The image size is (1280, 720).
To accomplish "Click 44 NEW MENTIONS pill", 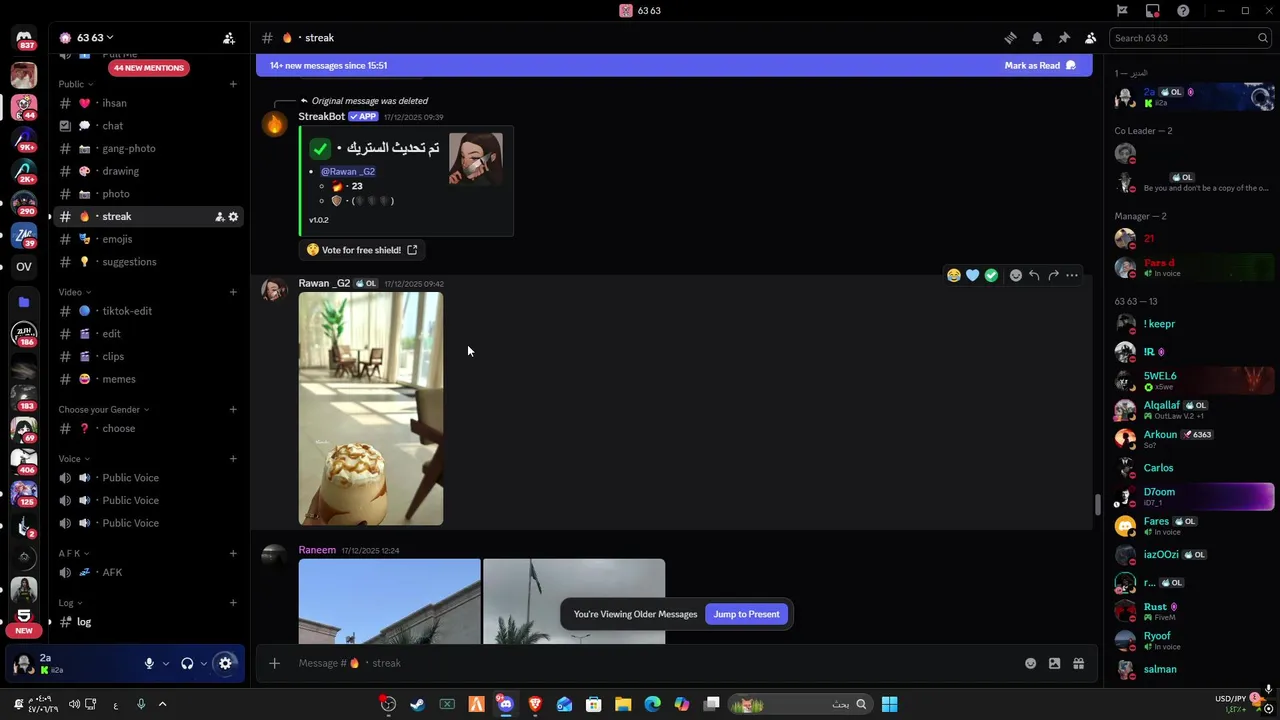I will (x=148, y=68).
